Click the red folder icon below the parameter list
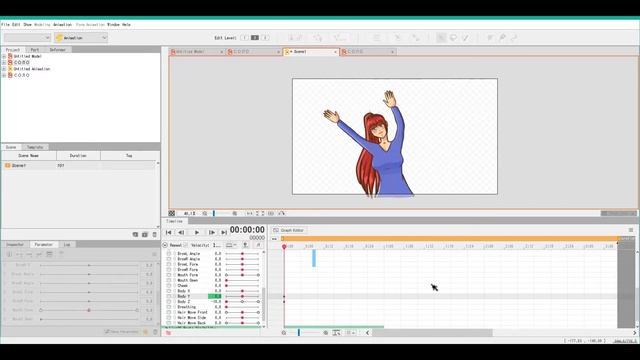 168,333
